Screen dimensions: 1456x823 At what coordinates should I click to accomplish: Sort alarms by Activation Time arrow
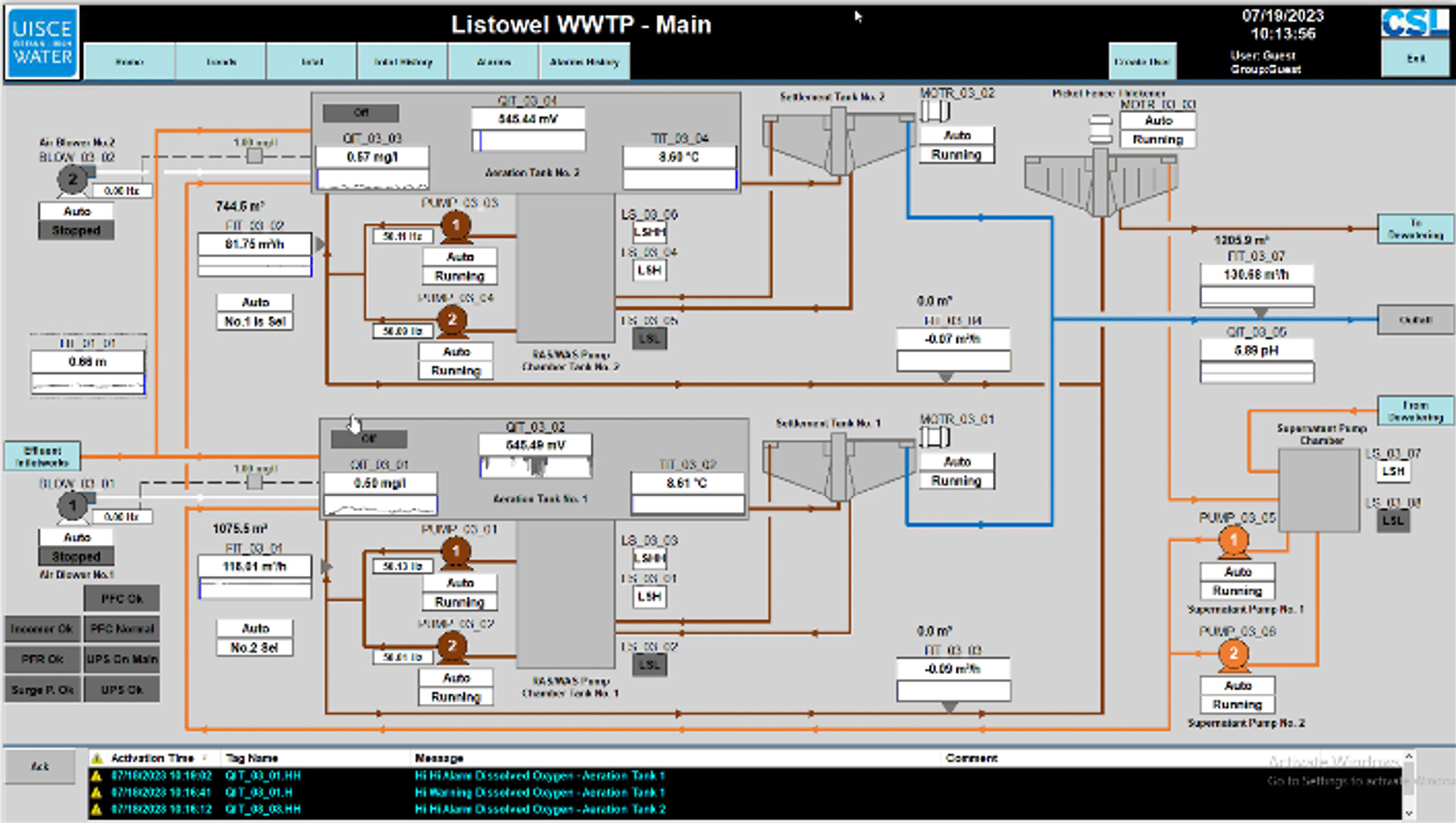[205, 758]
